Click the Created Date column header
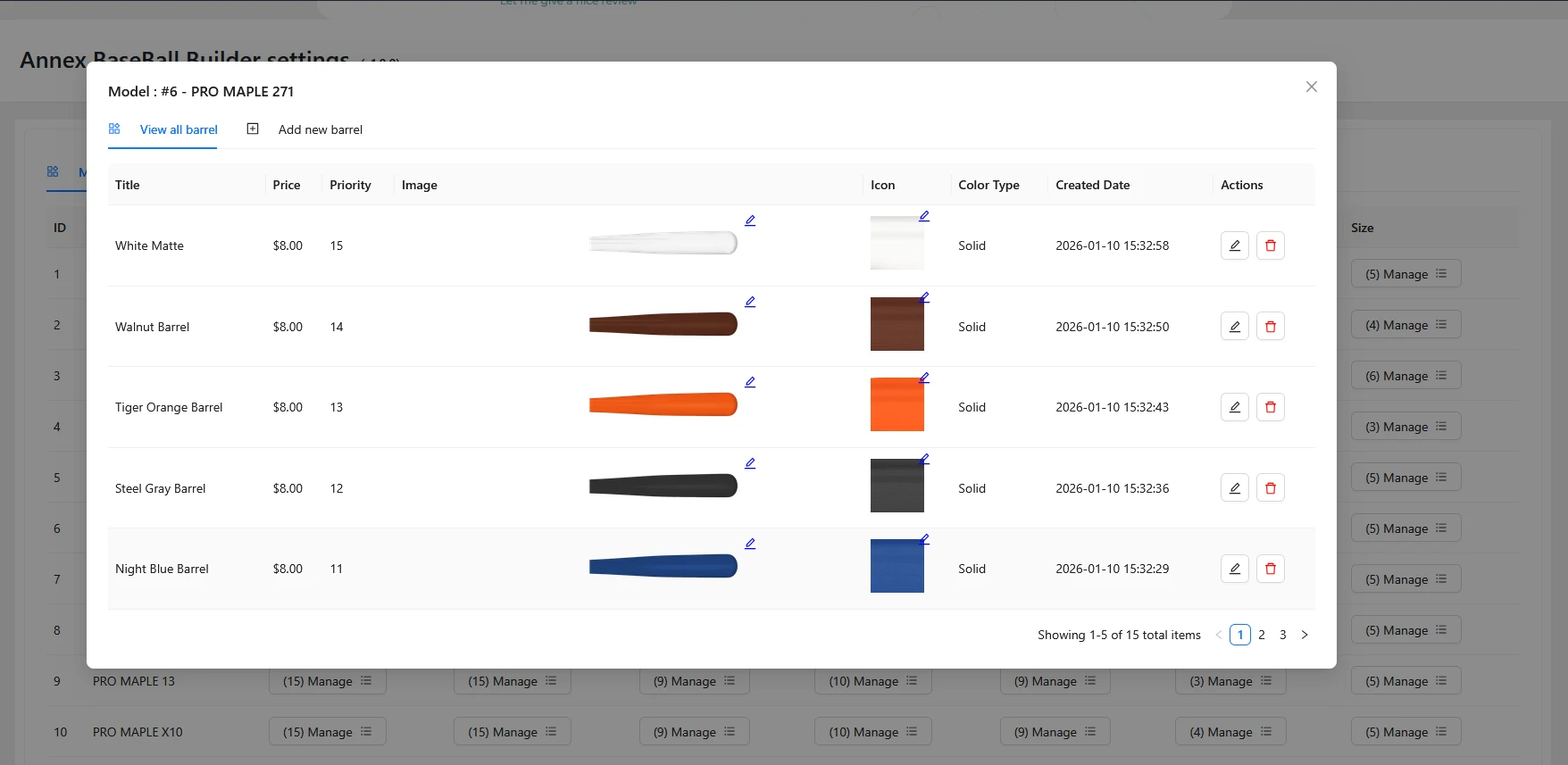1568x765 pixels. (x=1092, y=185)
